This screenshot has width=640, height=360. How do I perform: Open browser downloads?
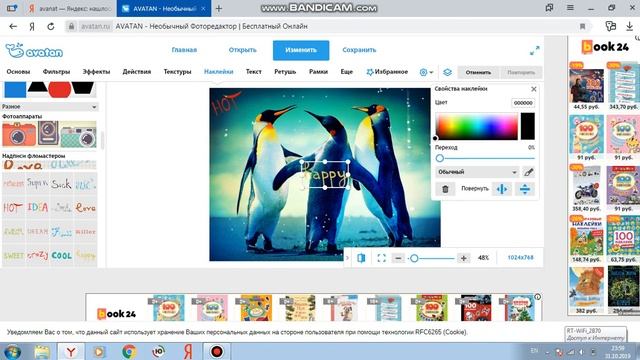(629, 27)
